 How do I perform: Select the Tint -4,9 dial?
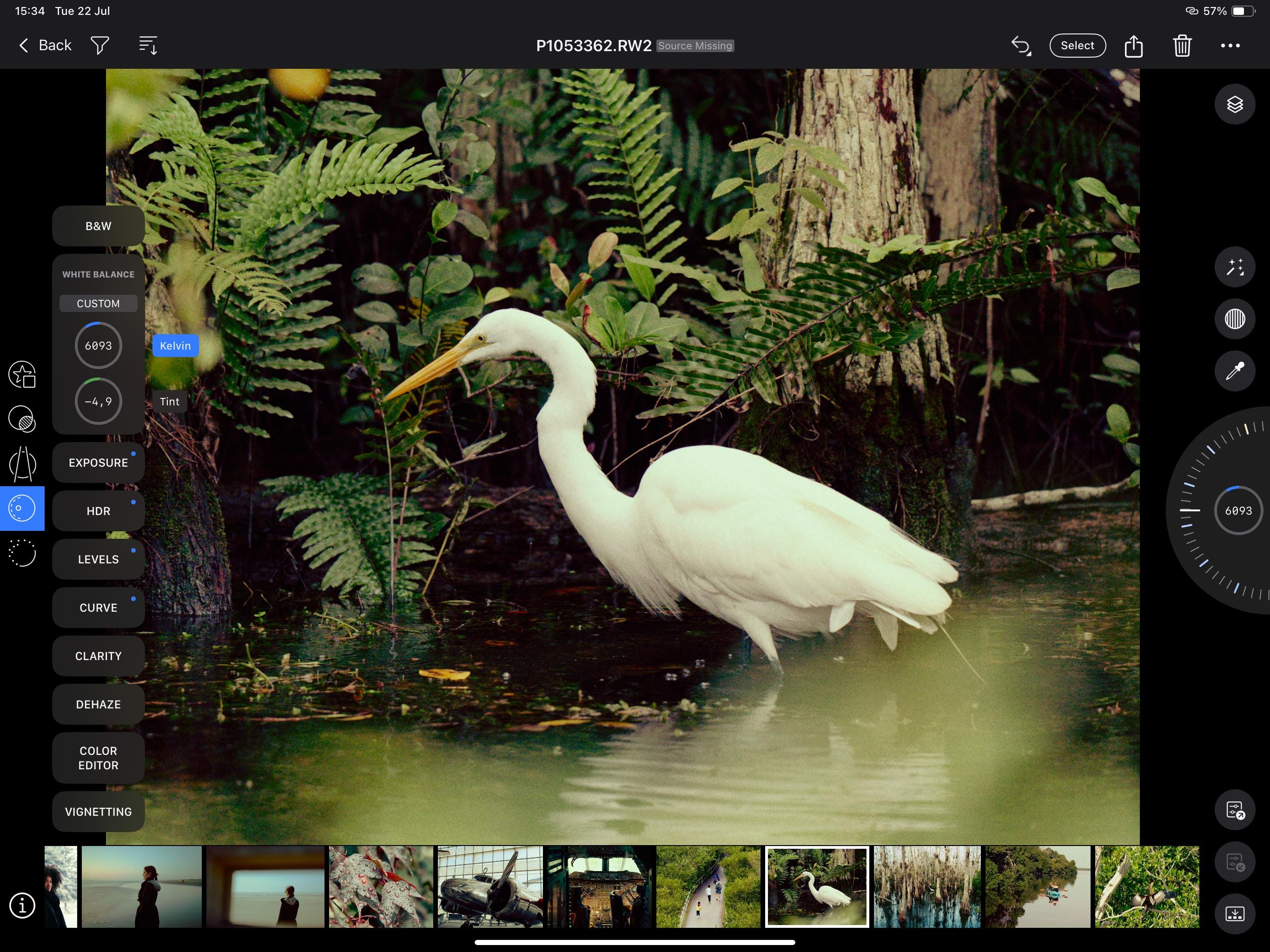click(x=98, y=401)
